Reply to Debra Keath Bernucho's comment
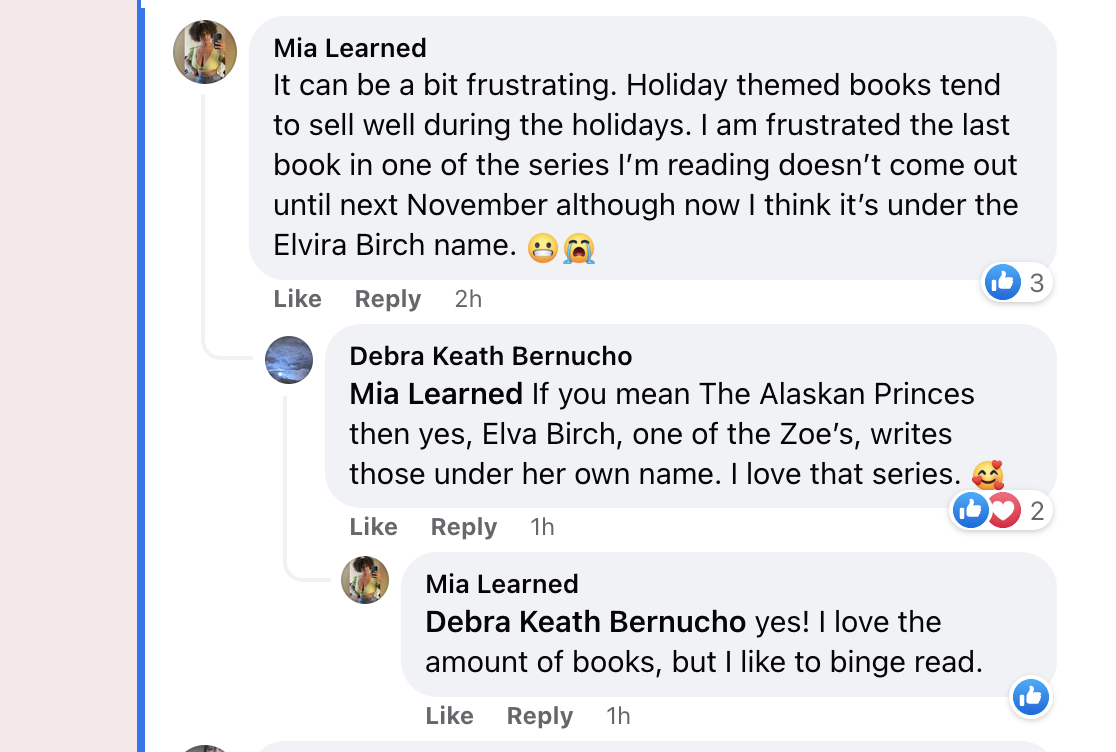Image resolution: width=1116 pixels, height=752 pixels. pyautogui.click(x=463, y=527)
